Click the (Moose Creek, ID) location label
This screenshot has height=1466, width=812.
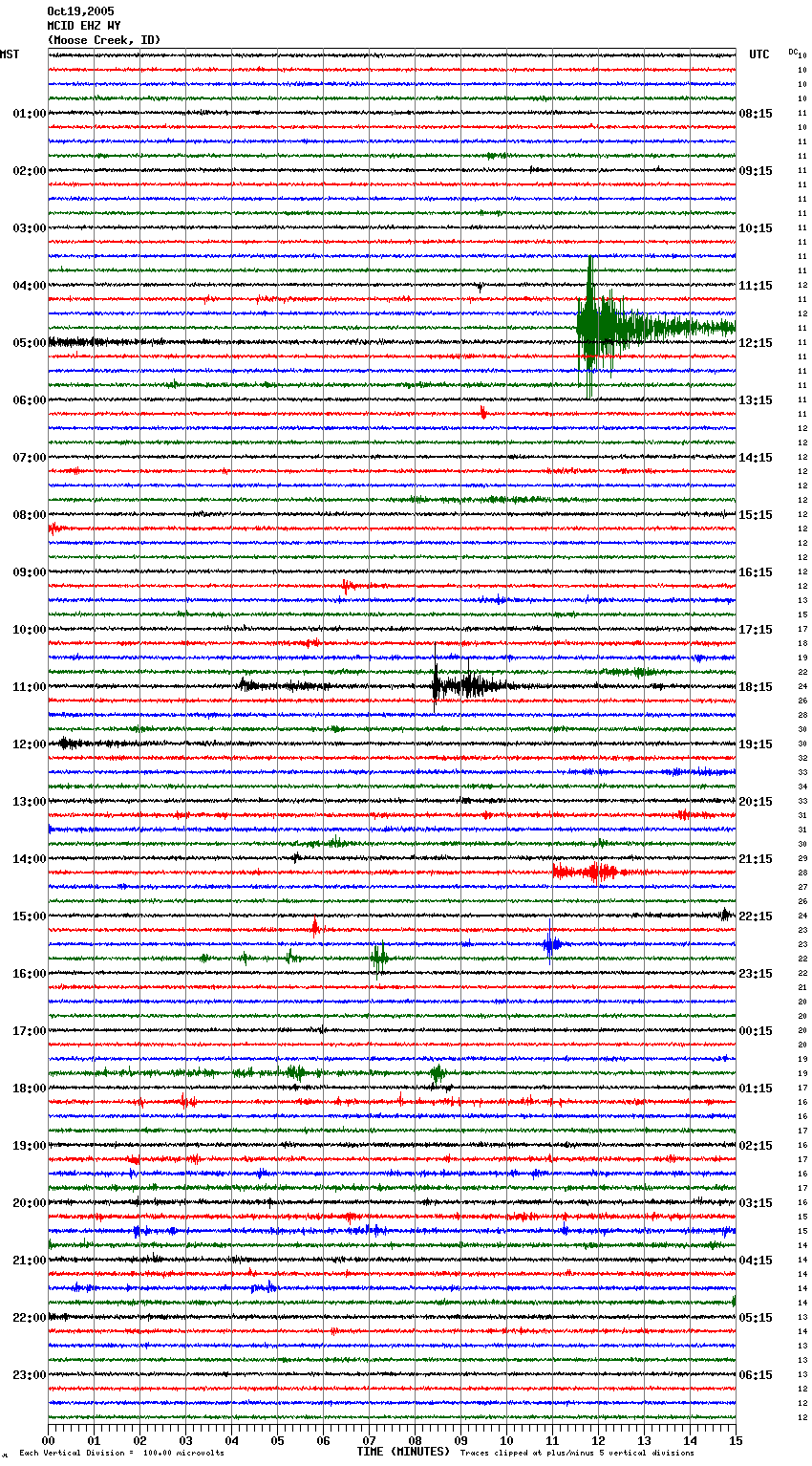(104, 40)
